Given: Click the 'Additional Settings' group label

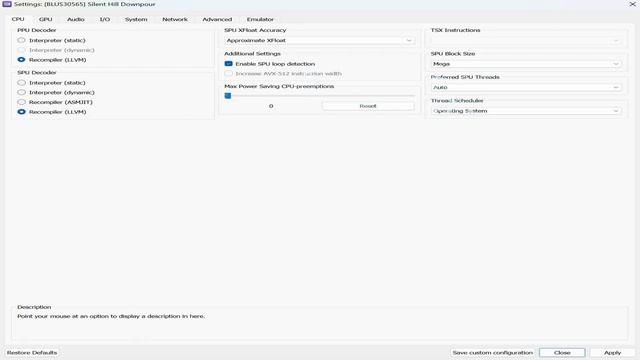Looking at the screenshot, I should pos(252,53).
